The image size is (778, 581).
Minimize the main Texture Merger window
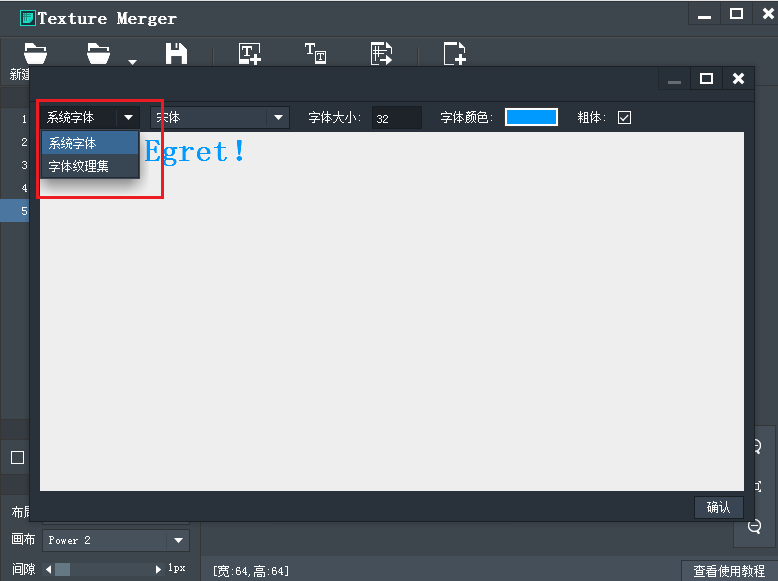(x=704, y=15)
